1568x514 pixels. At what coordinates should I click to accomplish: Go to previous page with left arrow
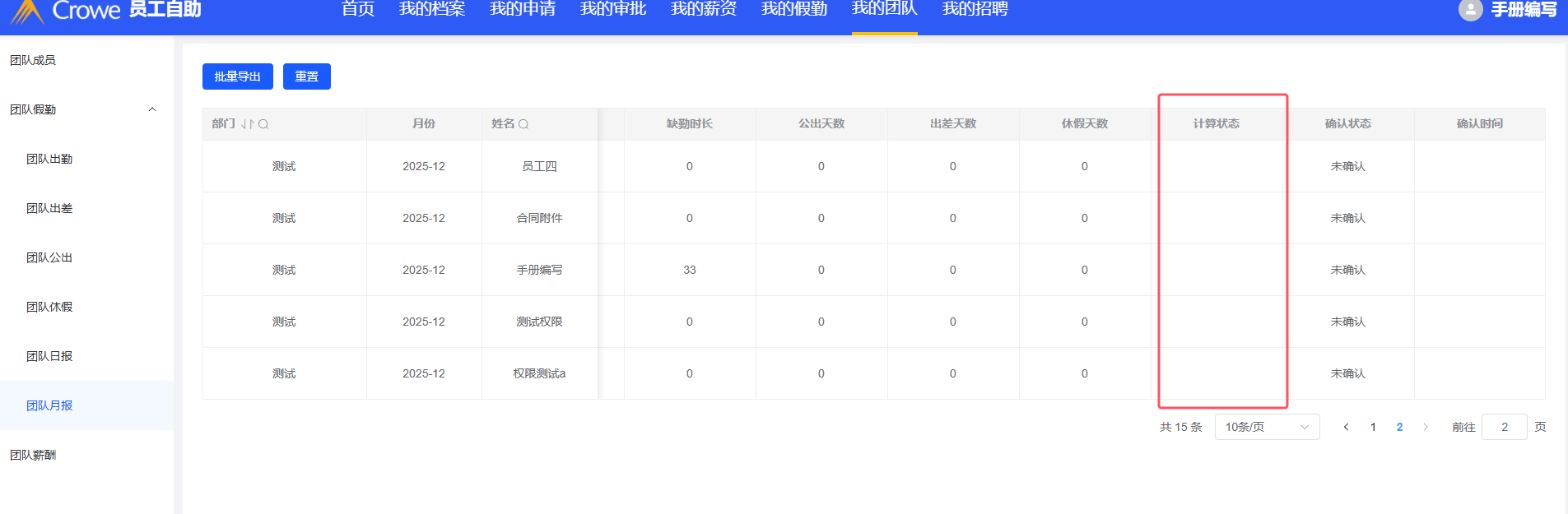pyautogui.click(x=1346, y=427)
